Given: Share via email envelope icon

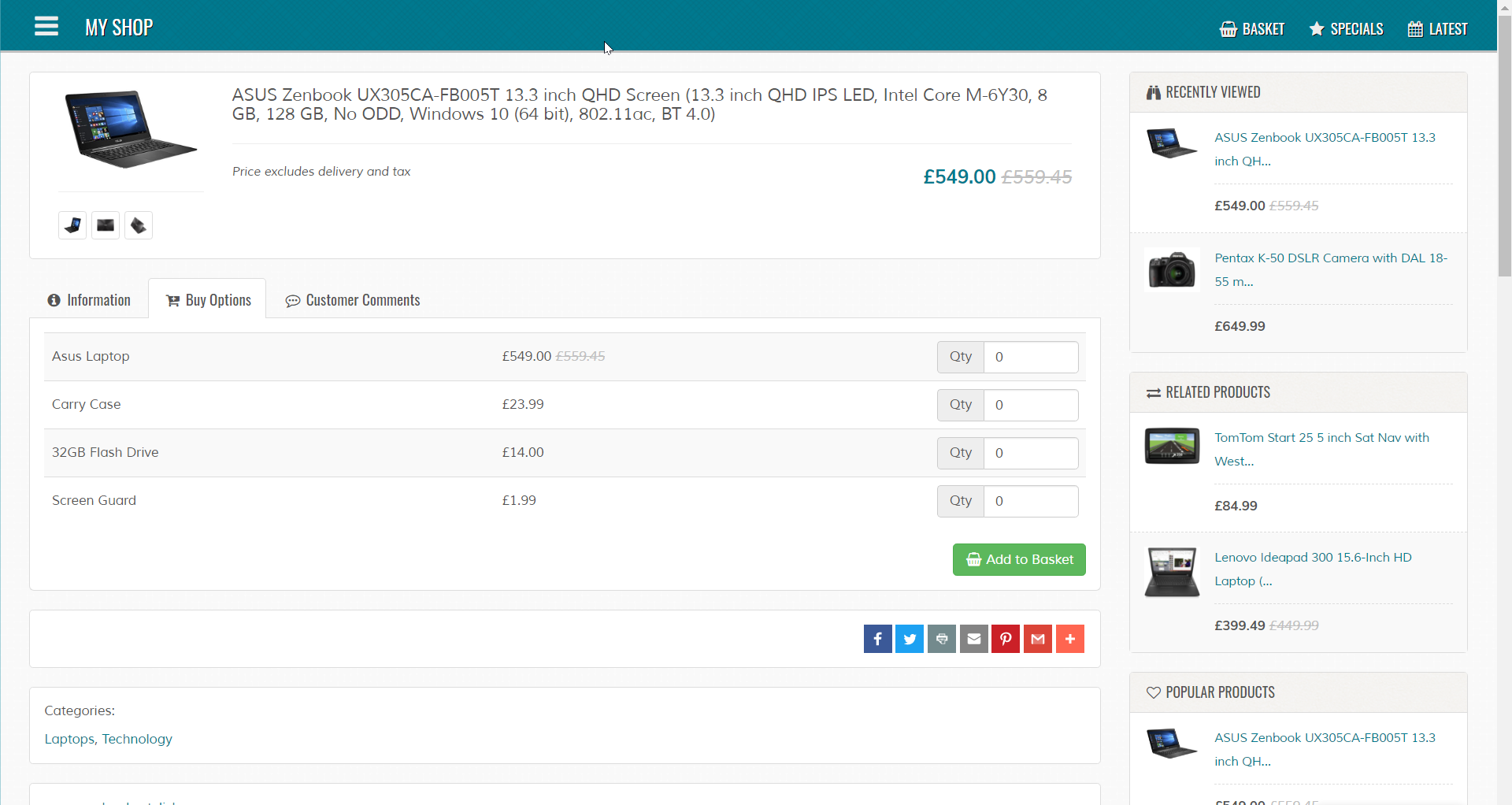Looking at the screenshot, I should click(x=974, y=639).
